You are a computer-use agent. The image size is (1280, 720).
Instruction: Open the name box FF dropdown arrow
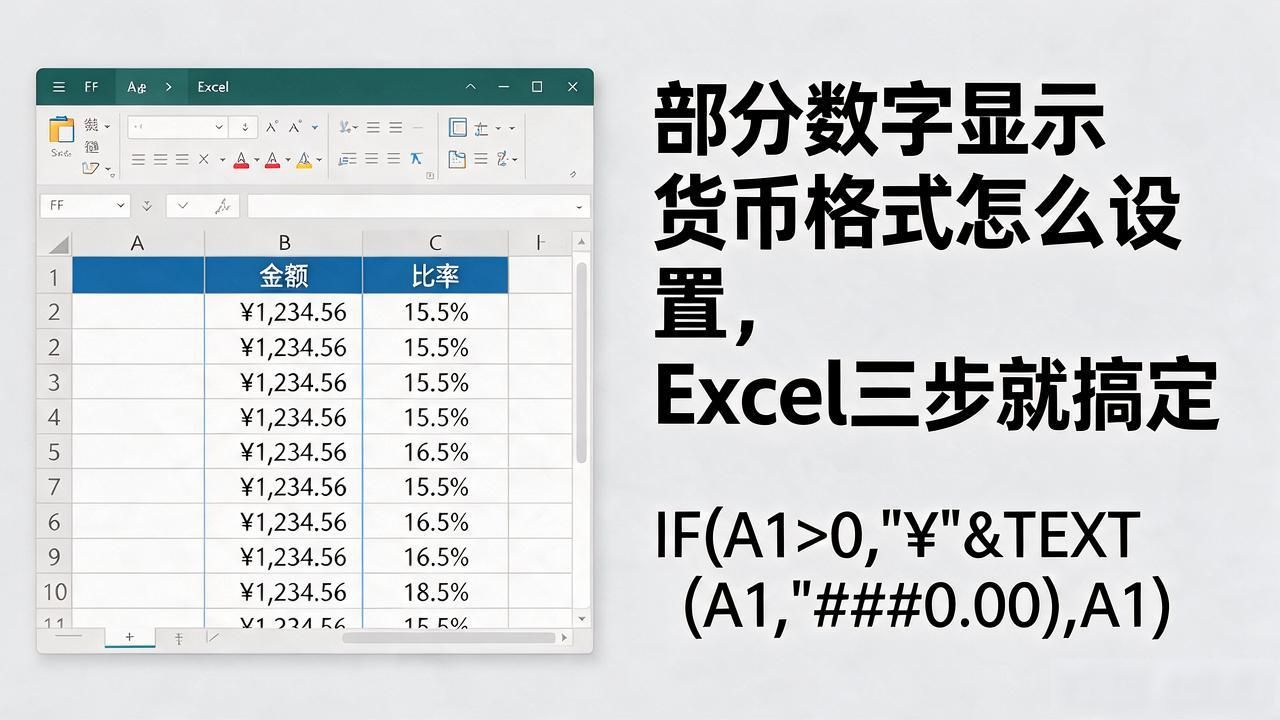click(121, 205)
